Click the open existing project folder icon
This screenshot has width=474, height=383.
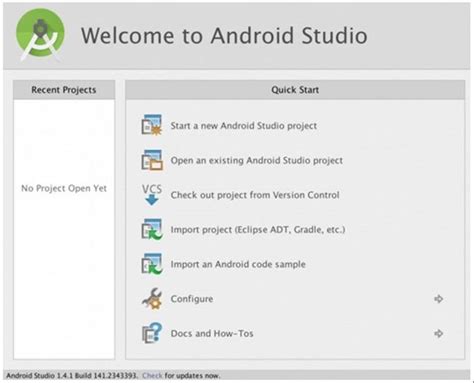tap(152, 160)
